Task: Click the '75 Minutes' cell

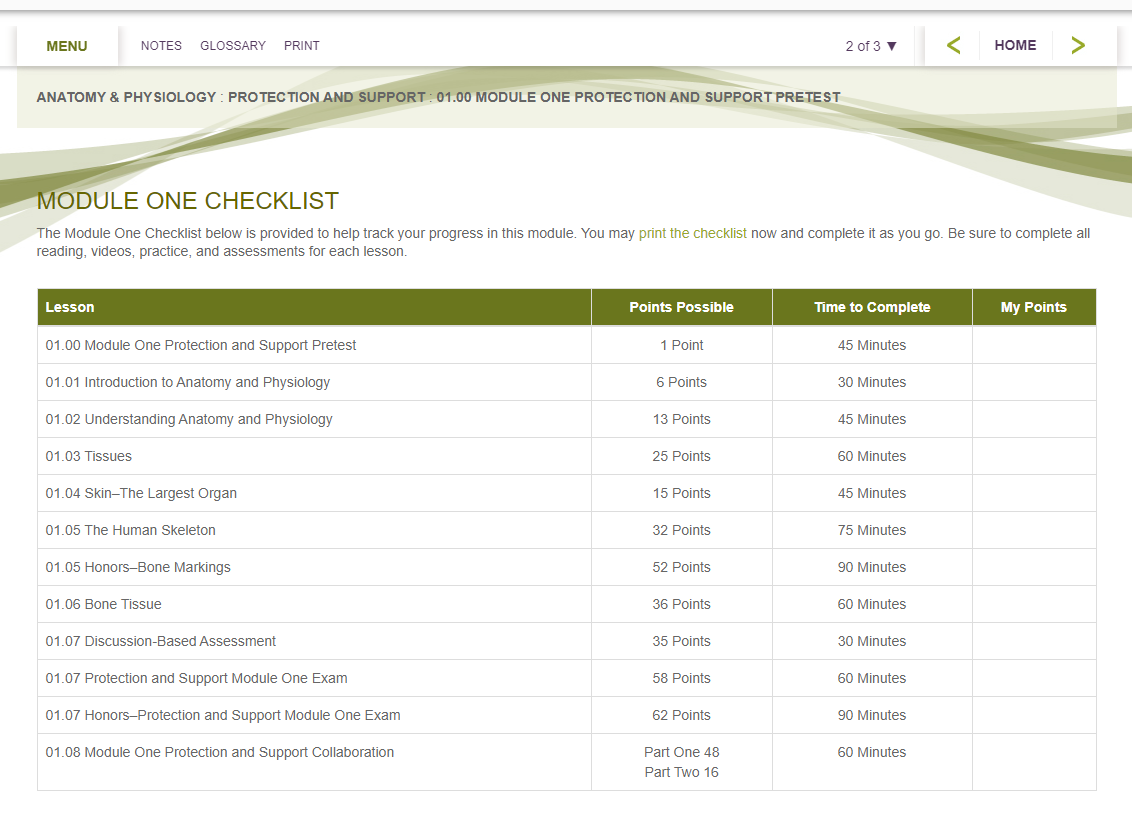Action: pos(872,530)
